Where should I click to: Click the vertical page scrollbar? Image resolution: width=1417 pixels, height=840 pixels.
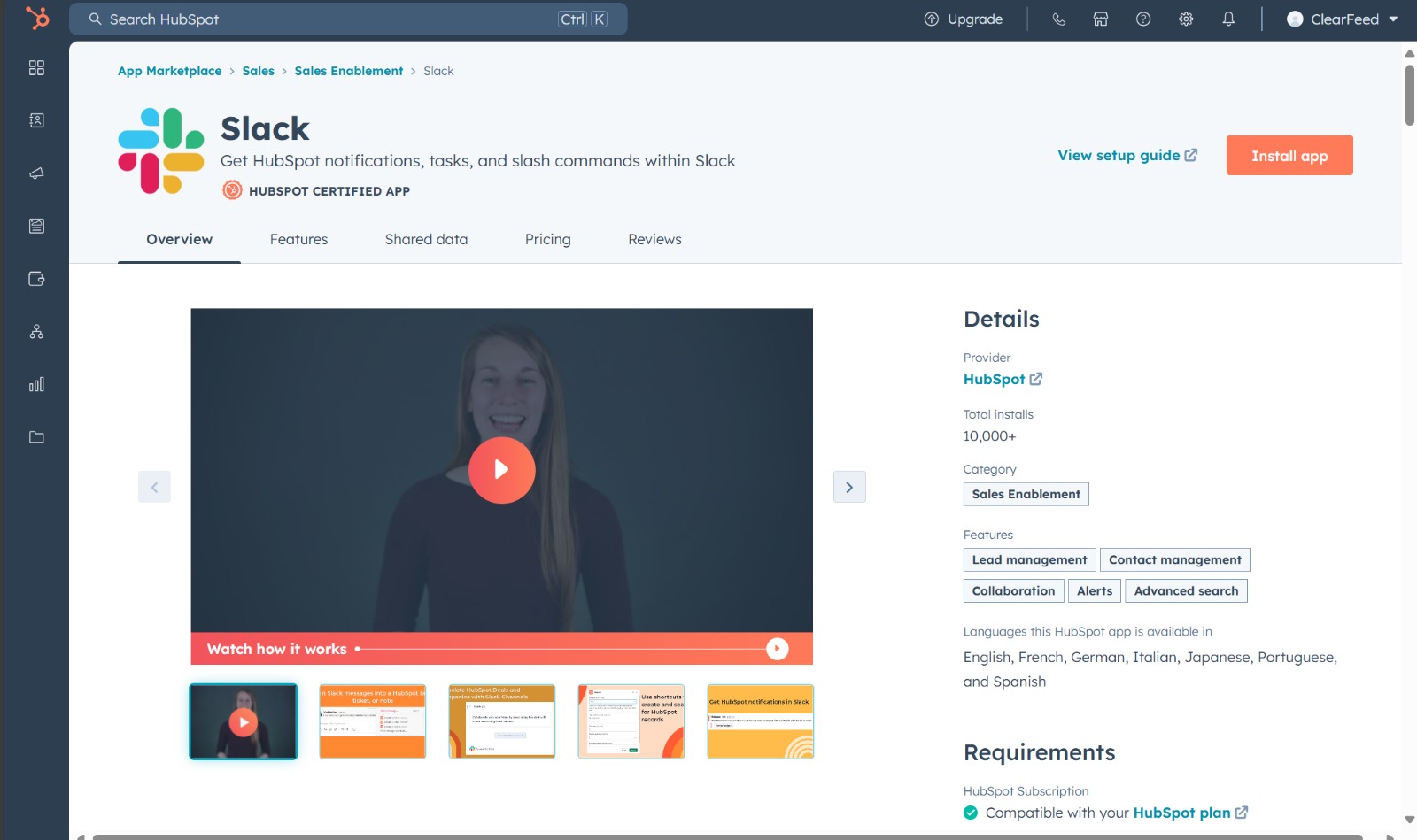(x=1409, y=95)
